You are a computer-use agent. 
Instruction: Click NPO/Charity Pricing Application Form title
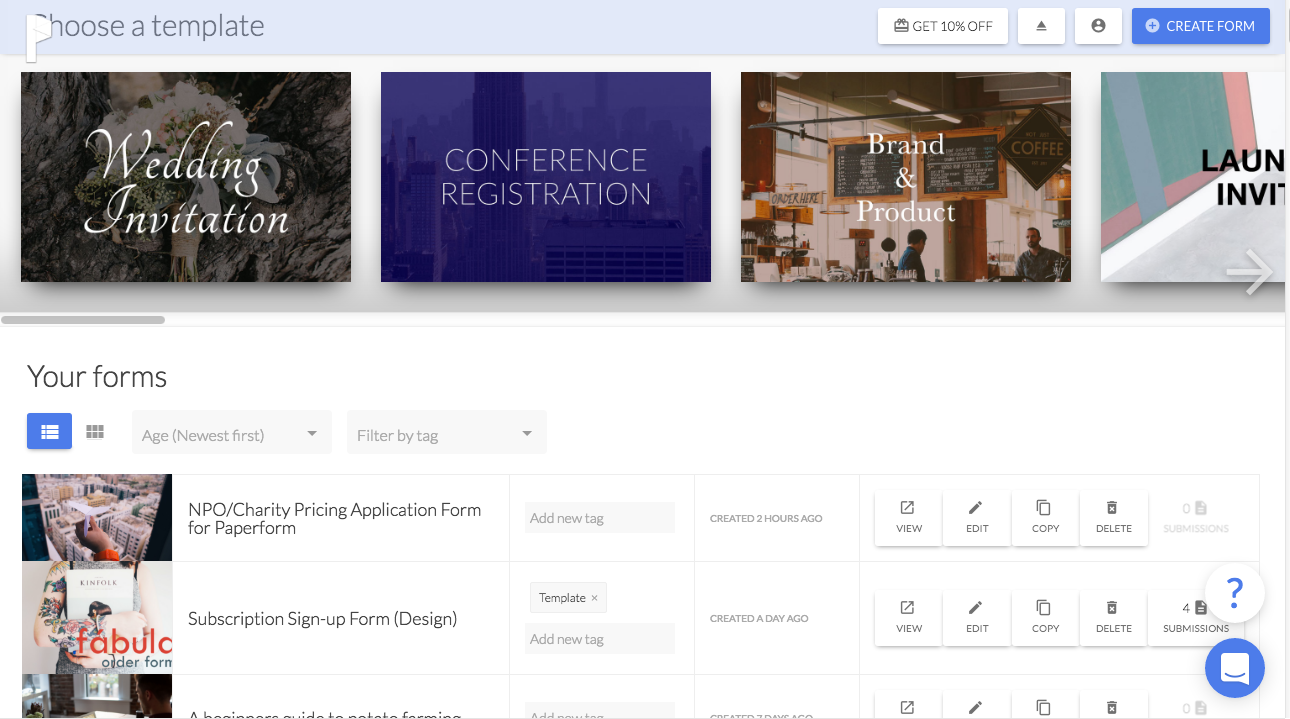(x=335, y=518)
